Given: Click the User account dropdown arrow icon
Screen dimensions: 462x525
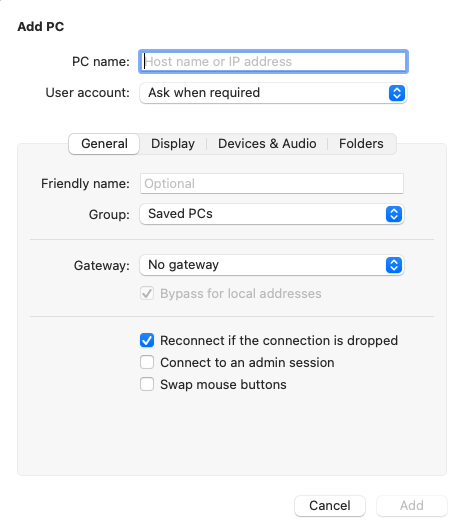Looking at the screenshot, I should 397,93.
